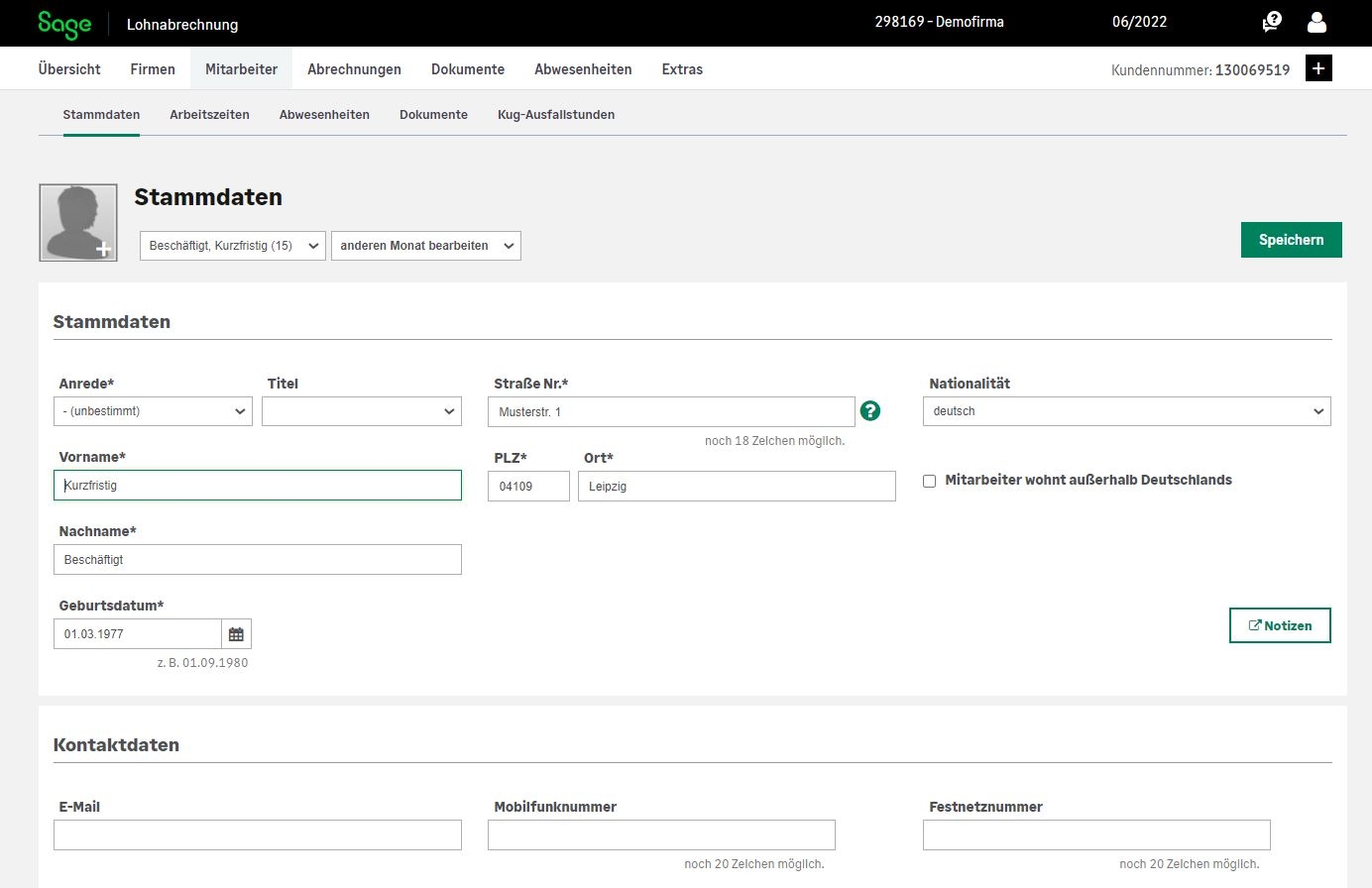
Task: Open the Titel dropdown
Action: pos(361,411)
